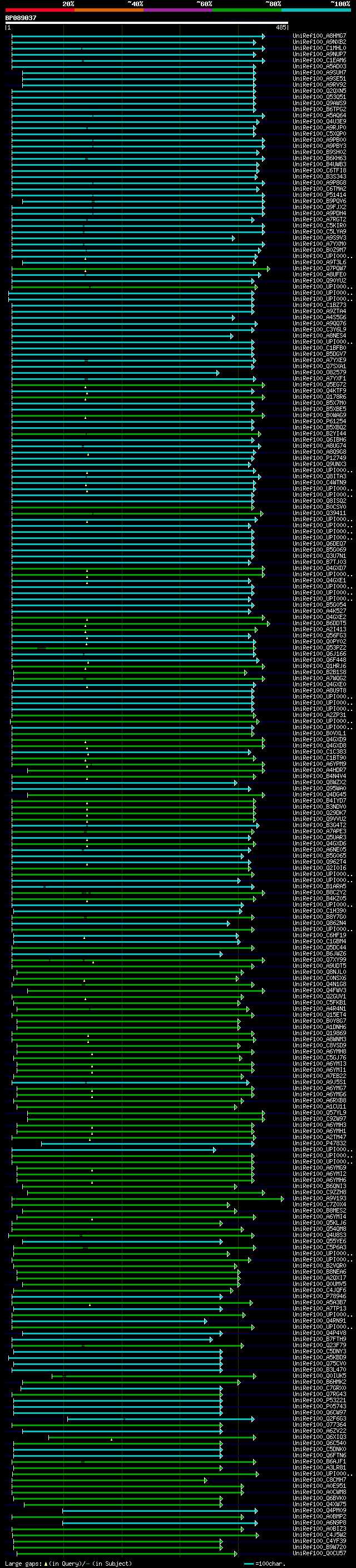Click the cyan ~100% identity legend segment
This screenshot has height=1568, width=356.
[317, 10]
